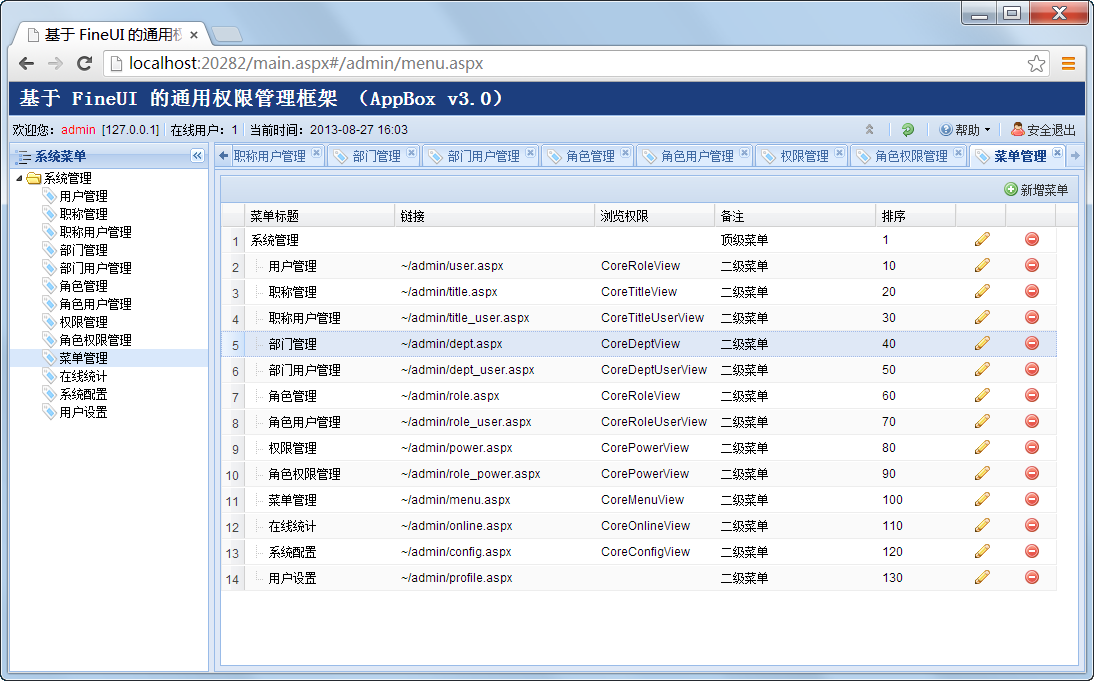Click the green refresh icon in header bar

[908, 129]
